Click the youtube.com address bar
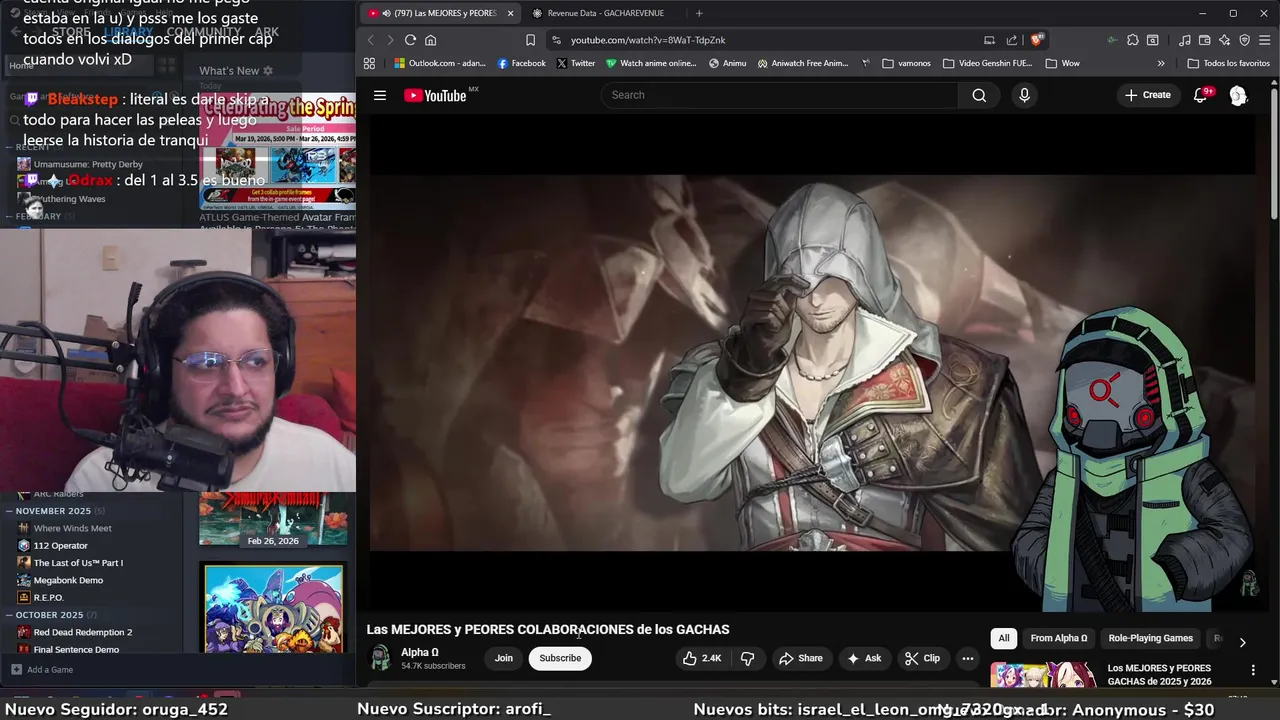This screenshot has width=1280, height=720. [760, 40]
